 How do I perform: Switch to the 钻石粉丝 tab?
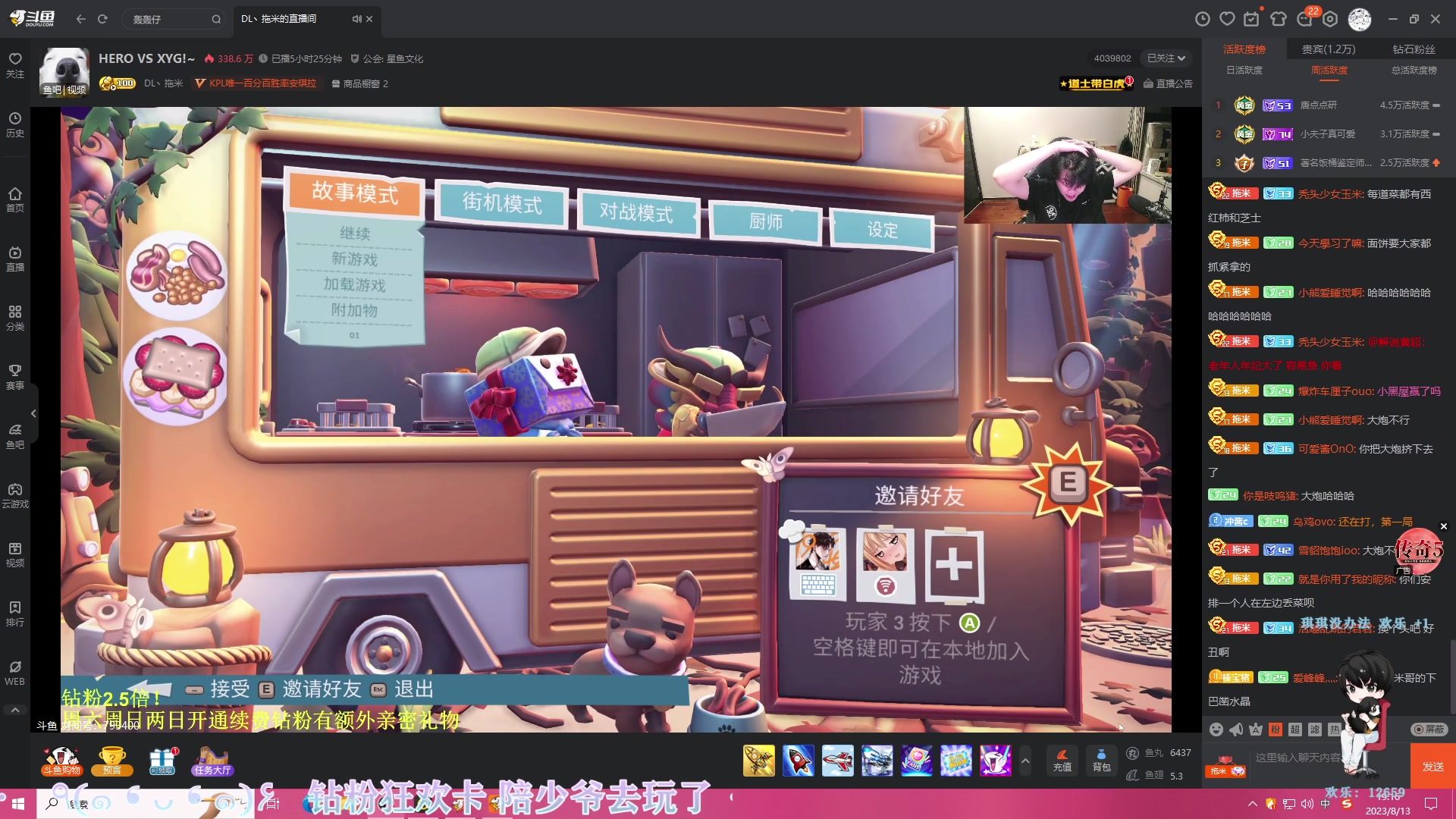(1414, 49)
